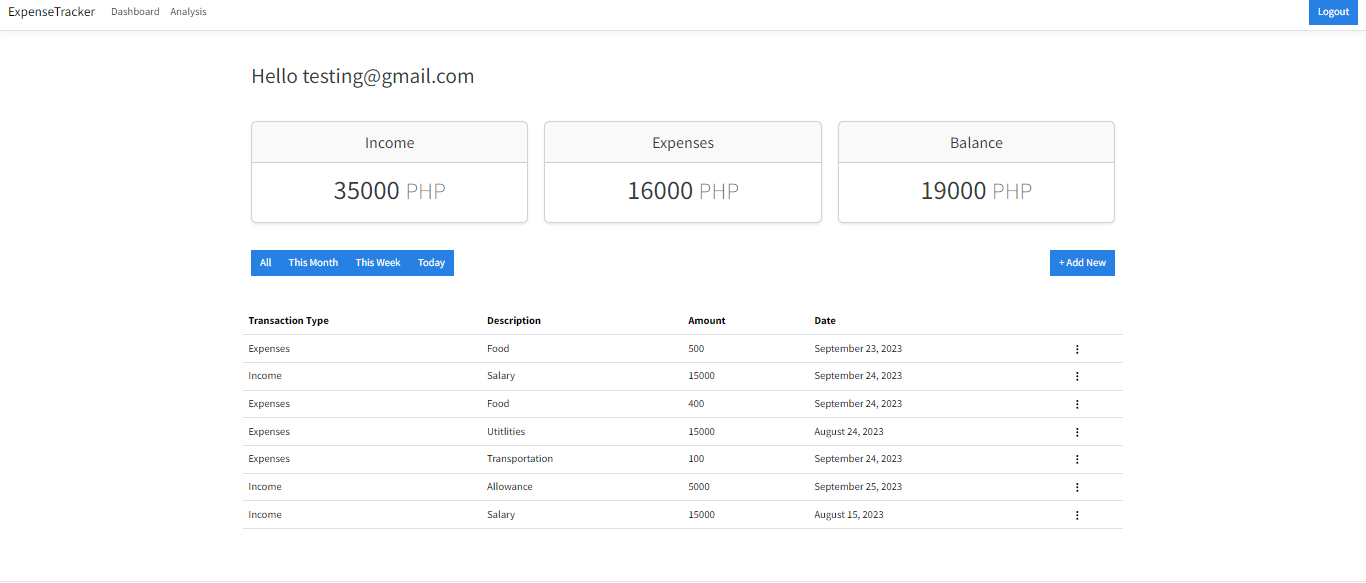This screenshot has width=1366, height=583.
Task: Log out of the account
Action: [1333, 12]
